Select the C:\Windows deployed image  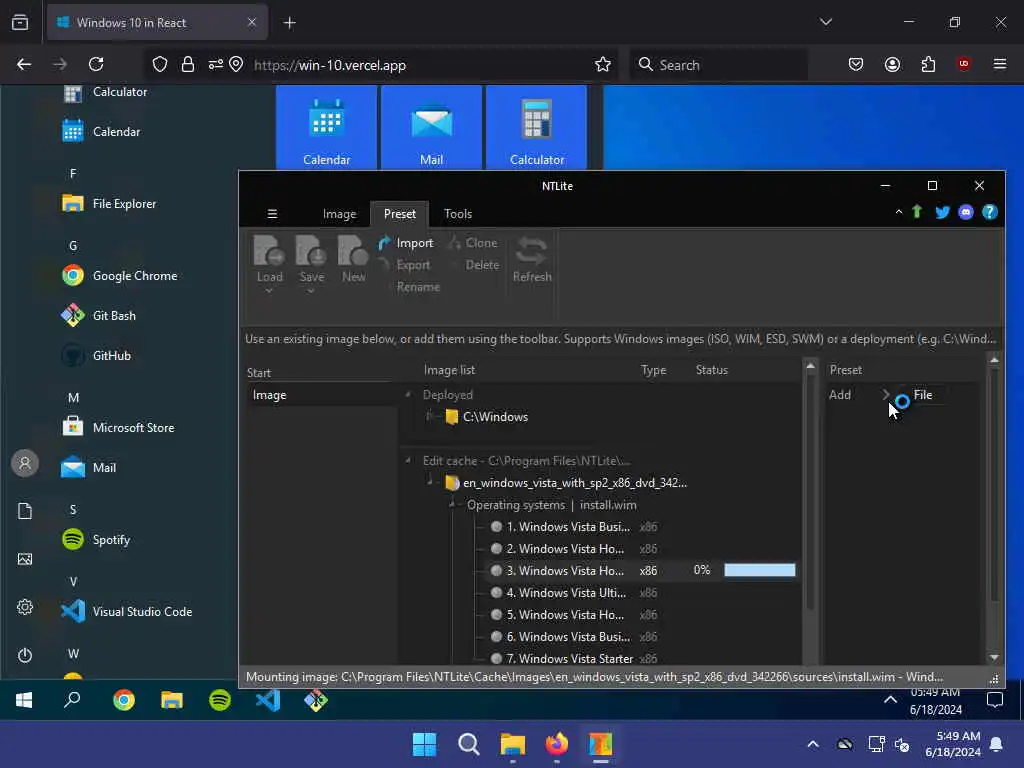tap(494, 417)
